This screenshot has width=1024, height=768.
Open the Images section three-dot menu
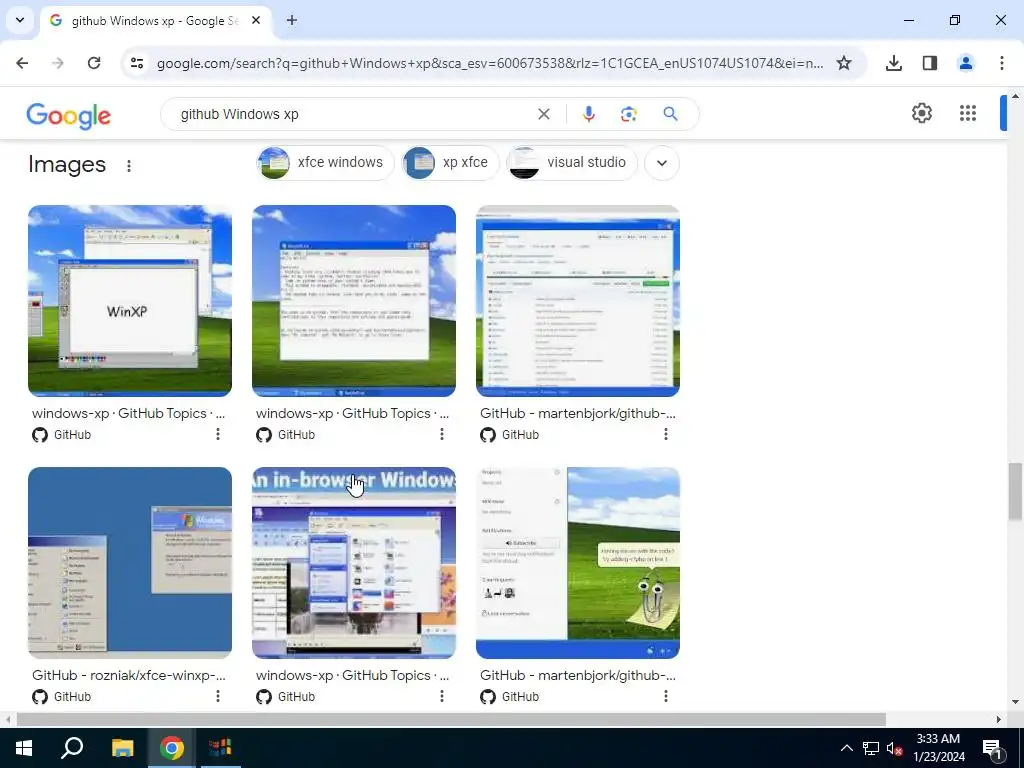[129, 166]
